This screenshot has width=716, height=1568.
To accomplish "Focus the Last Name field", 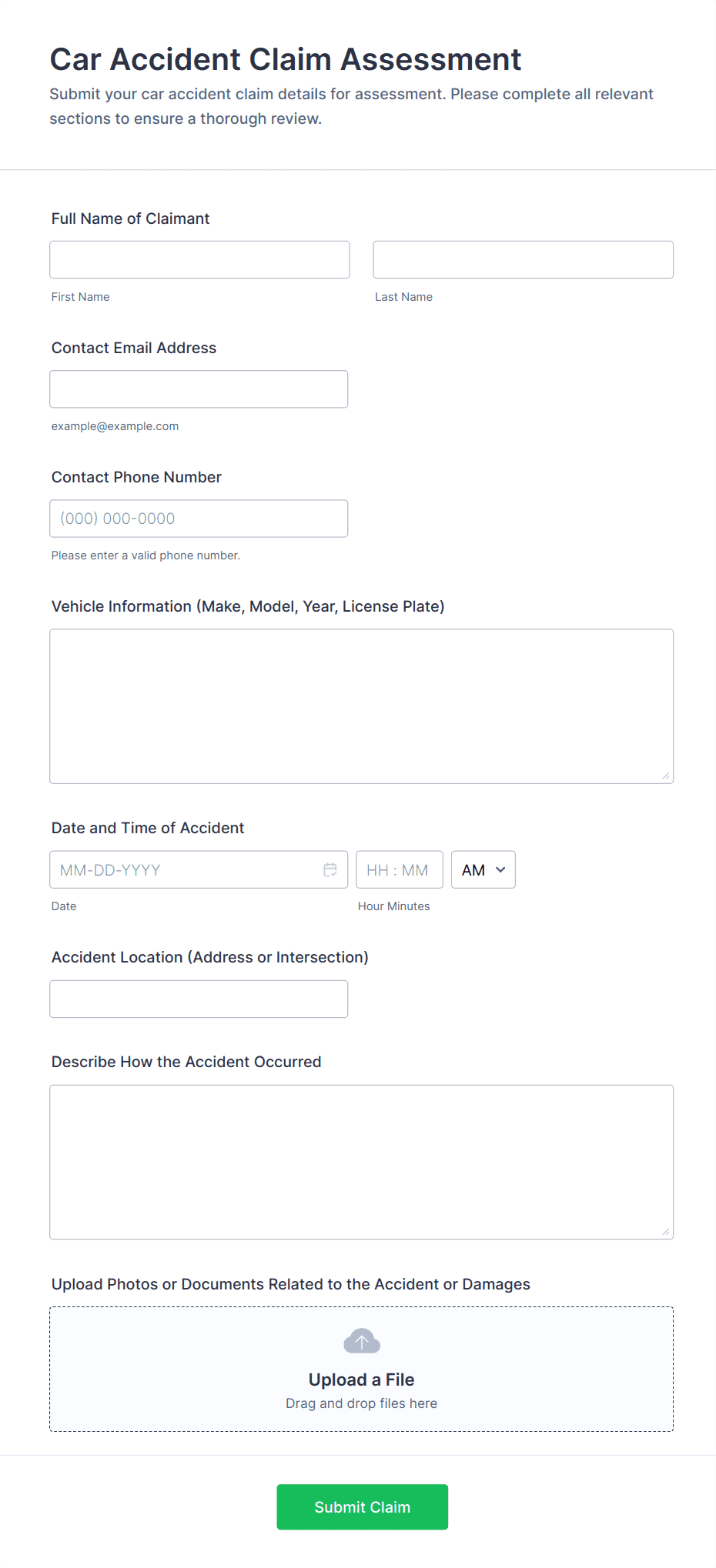I will 523,259.
